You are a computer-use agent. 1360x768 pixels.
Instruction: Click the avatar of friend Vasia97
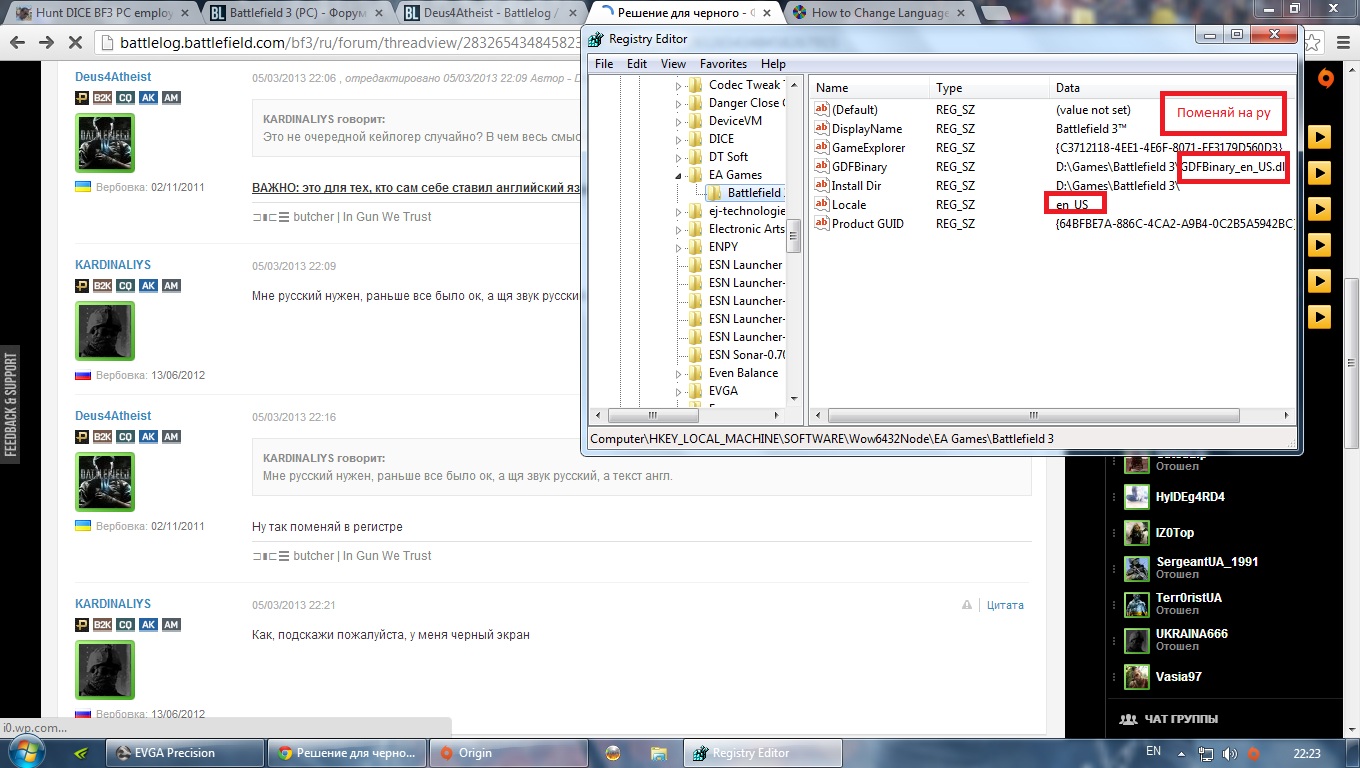coord(1136,677)
